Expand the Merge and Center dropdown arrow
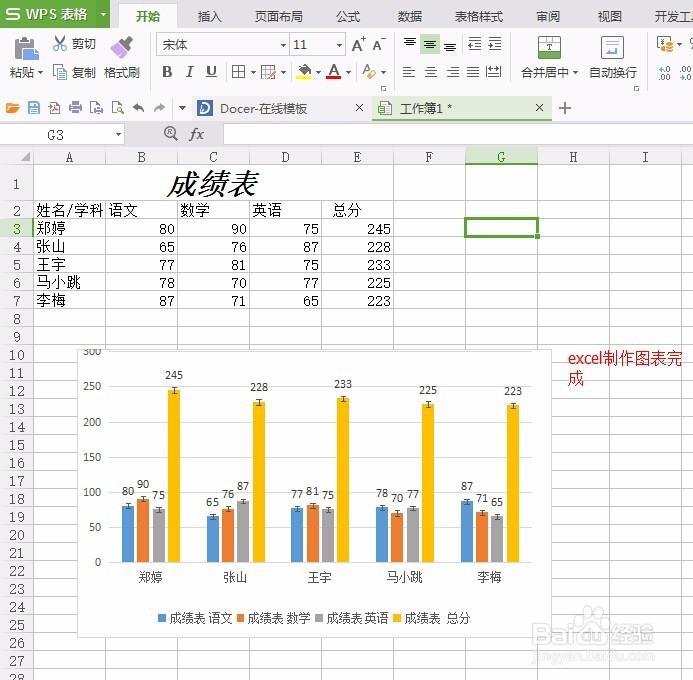The image size is (693, 680). (x=575, y=72)
